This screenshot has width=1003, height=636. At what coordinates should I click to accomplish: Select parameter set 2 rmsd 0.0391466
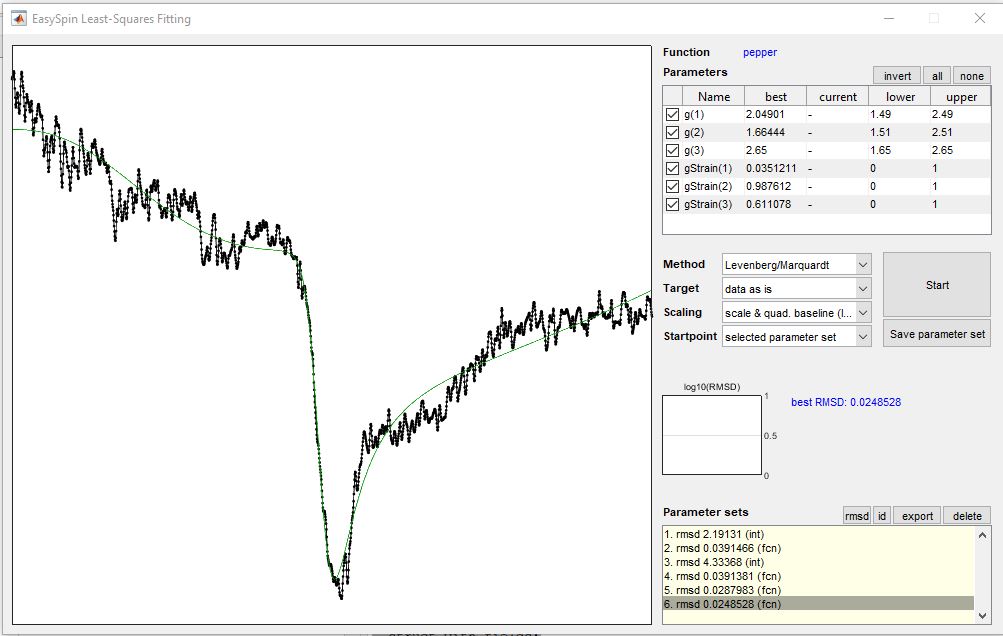[818, 548]
